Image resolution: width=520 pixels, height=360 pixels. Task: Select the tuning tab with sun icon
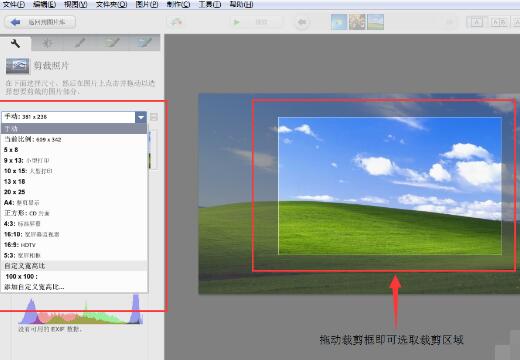point(48,43)
